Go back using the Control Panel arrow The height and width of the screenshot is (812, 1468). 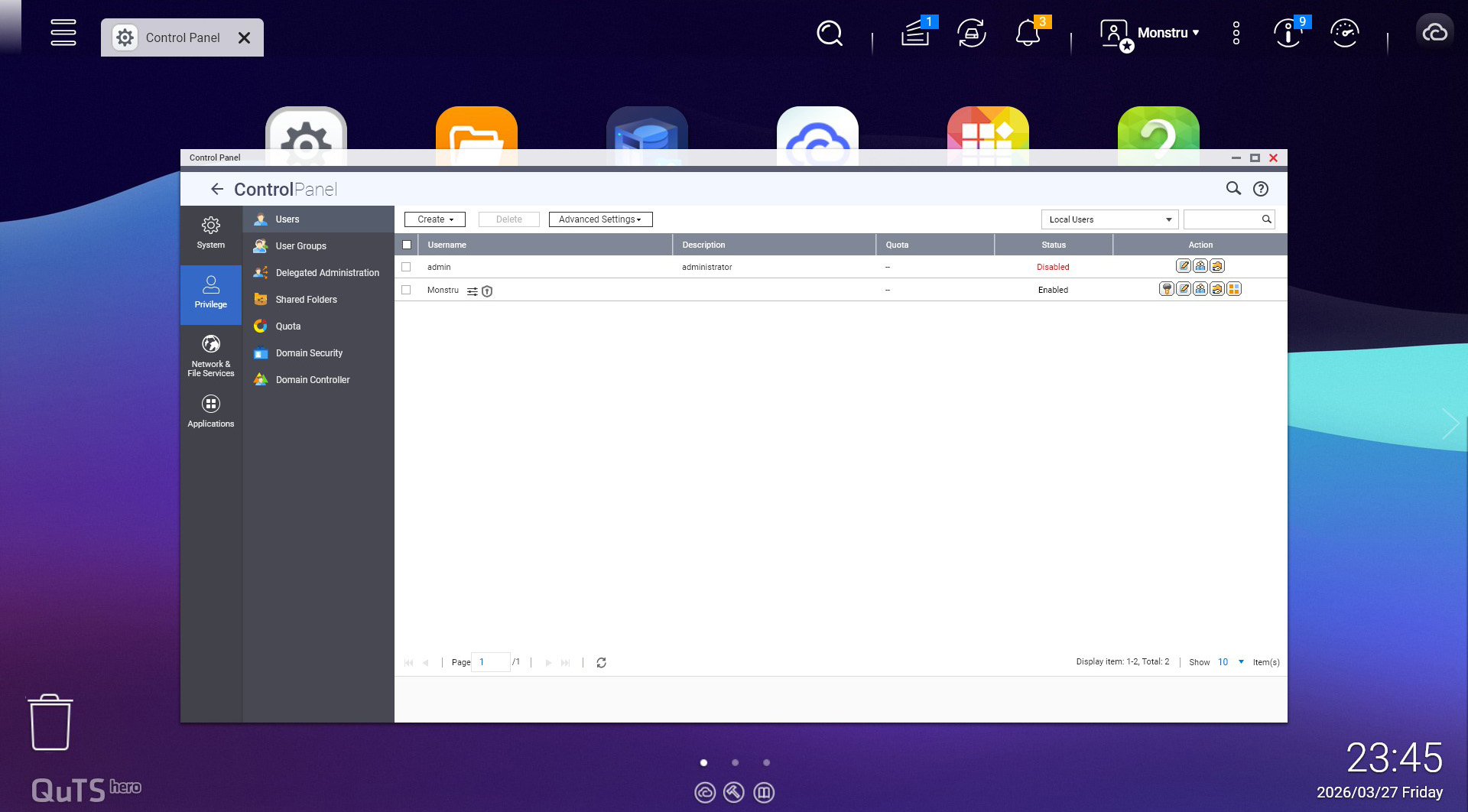coord(217,189)
